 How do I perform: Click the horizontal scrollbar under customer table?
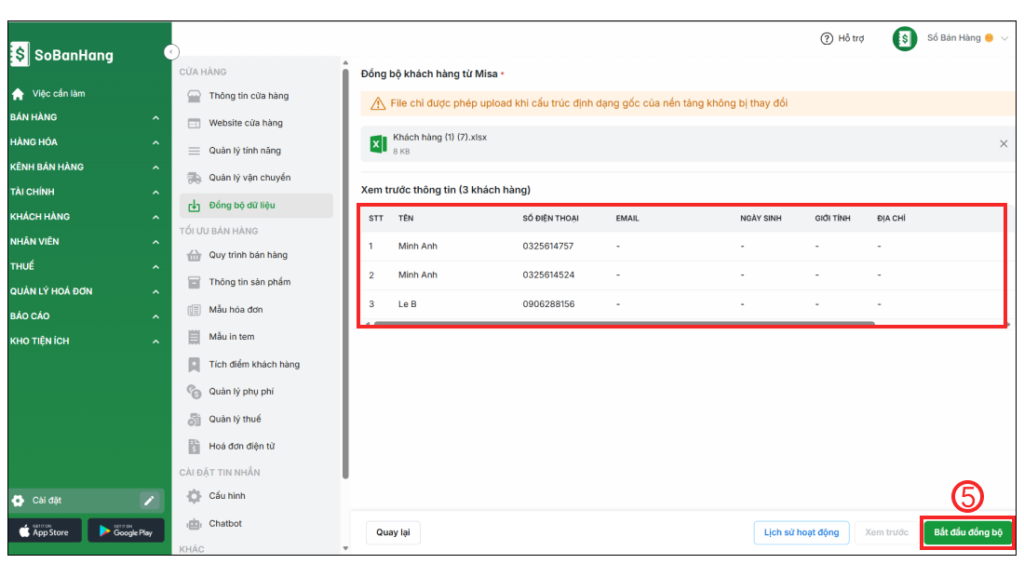pos(620,324)
